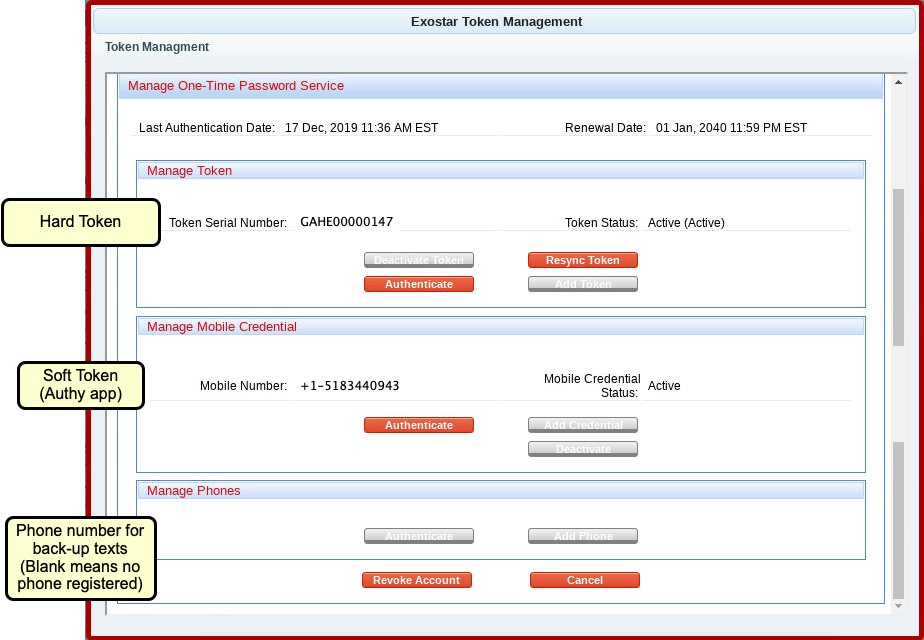Click the greyed Add Credential button
The image size is (924, 640).
tap(582, 425)
